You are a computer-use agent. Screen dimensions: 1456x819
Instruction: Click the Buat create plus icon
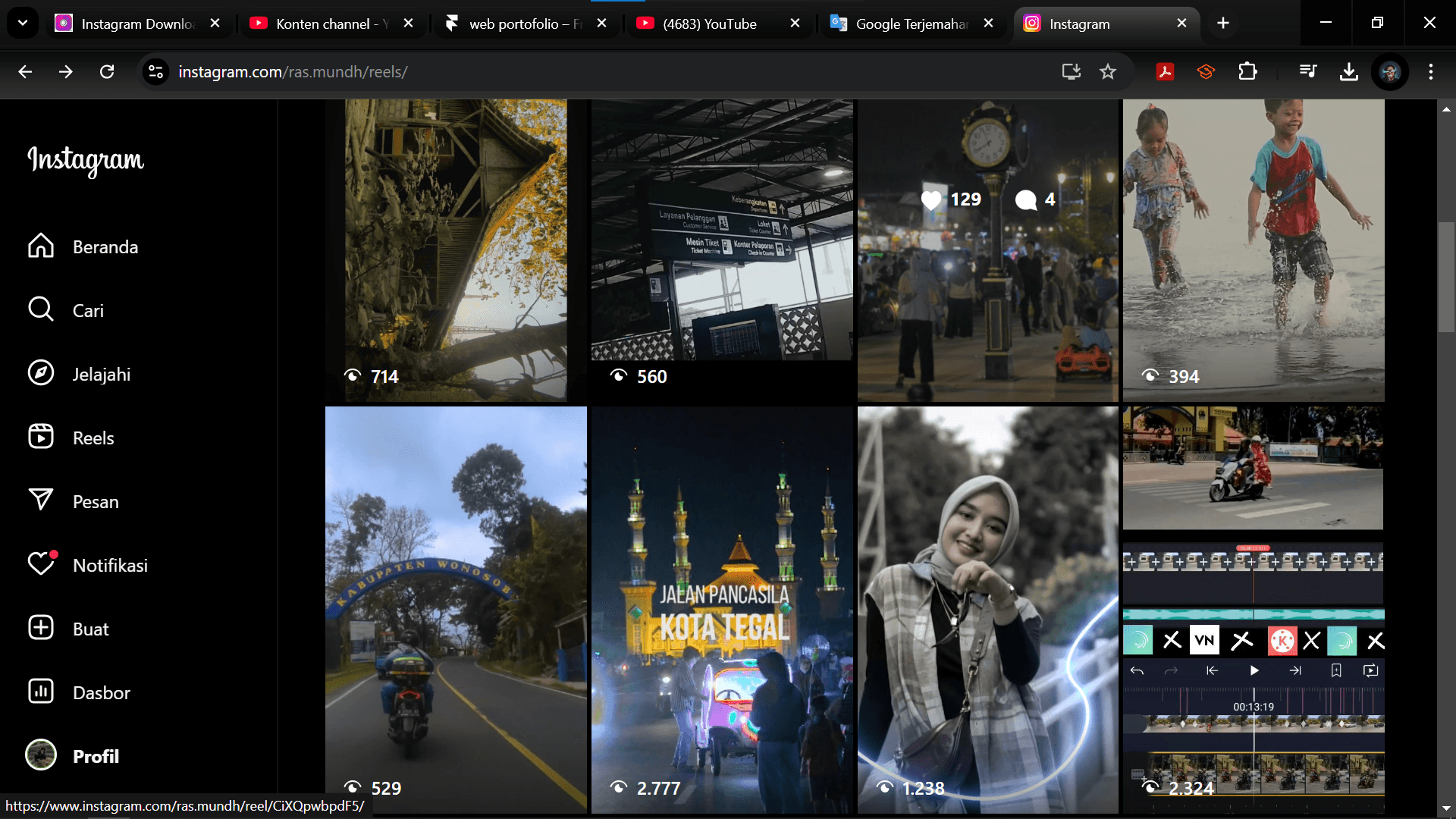pyautogui.click(x=41, y=629)
